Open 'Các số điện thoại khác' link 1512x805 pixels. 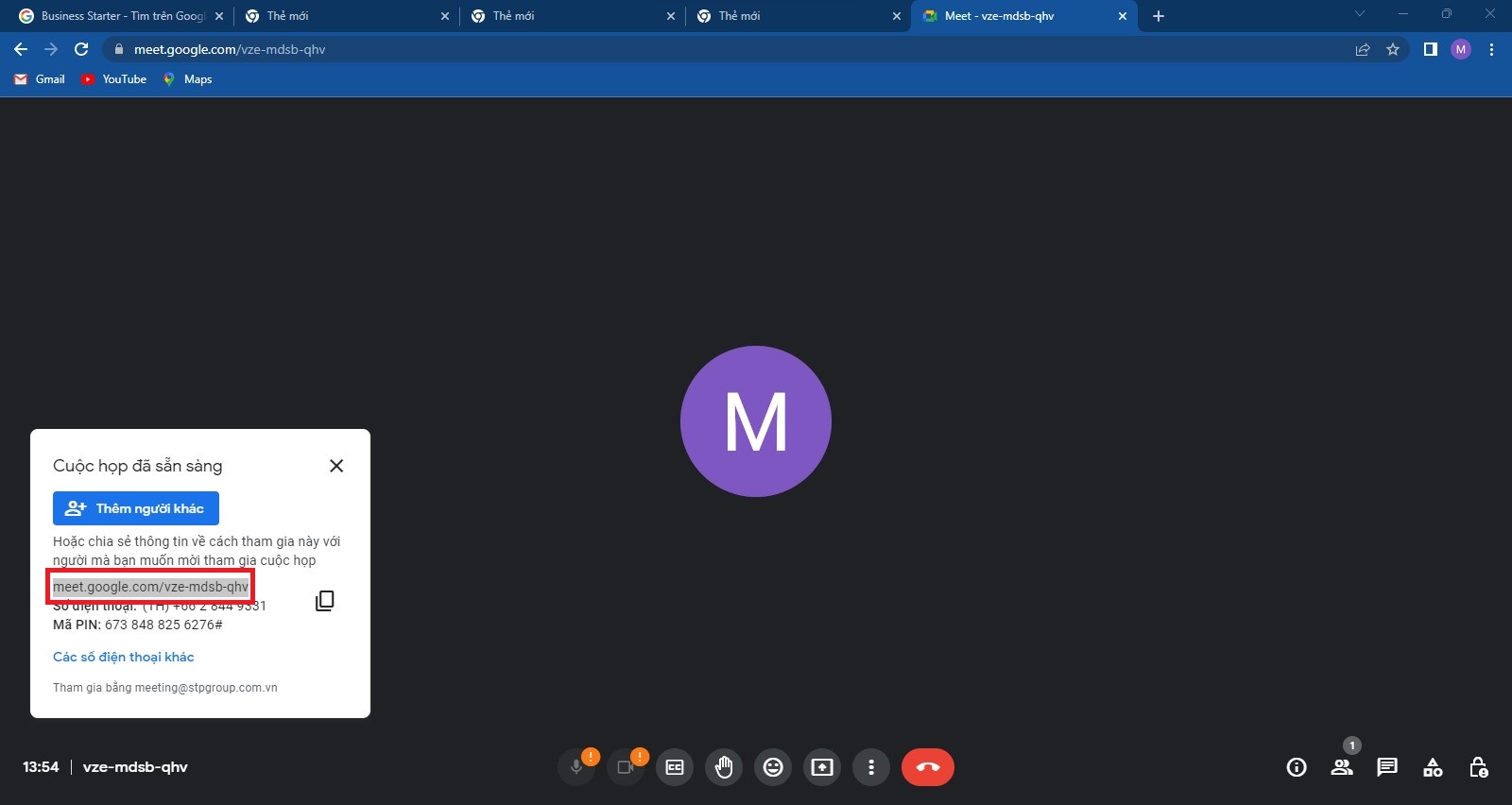[x=124, y=657]
